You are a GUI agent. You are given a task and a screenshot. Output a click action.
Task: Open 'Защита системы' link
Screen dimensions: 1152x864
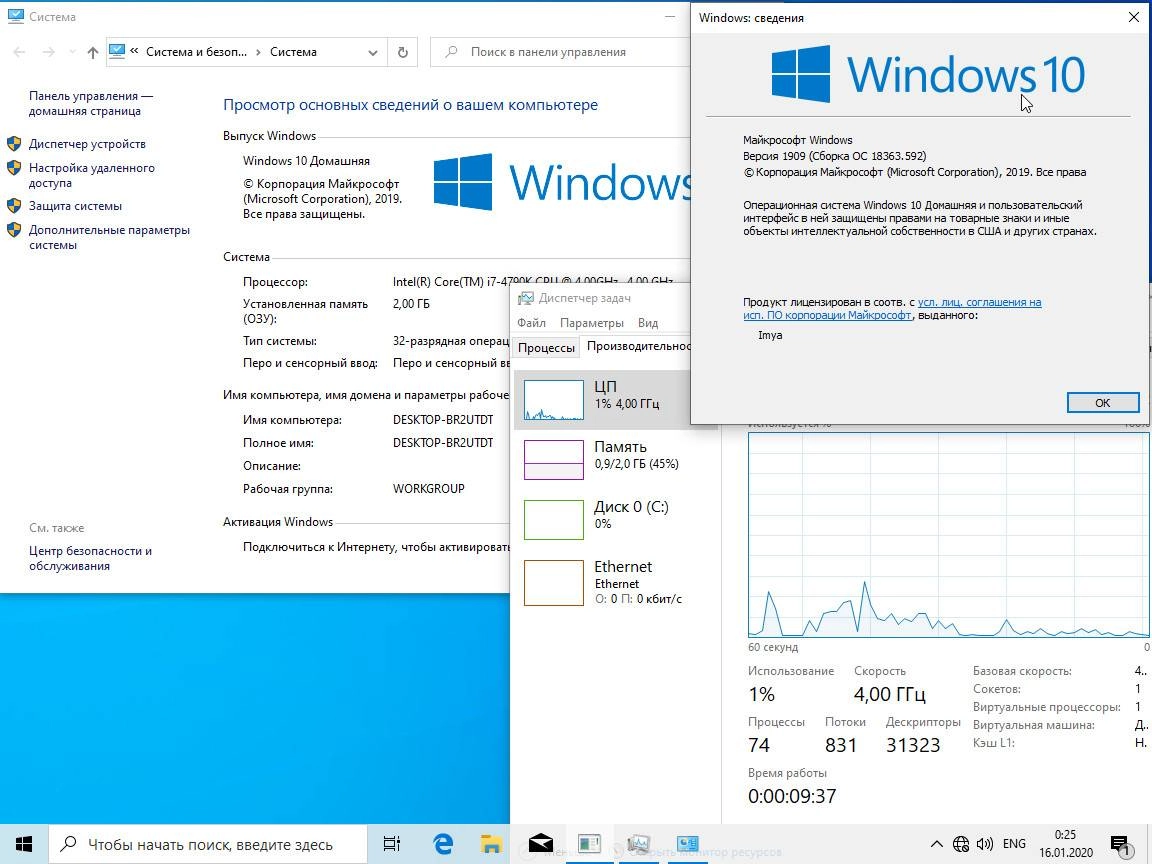click(75, 206)
